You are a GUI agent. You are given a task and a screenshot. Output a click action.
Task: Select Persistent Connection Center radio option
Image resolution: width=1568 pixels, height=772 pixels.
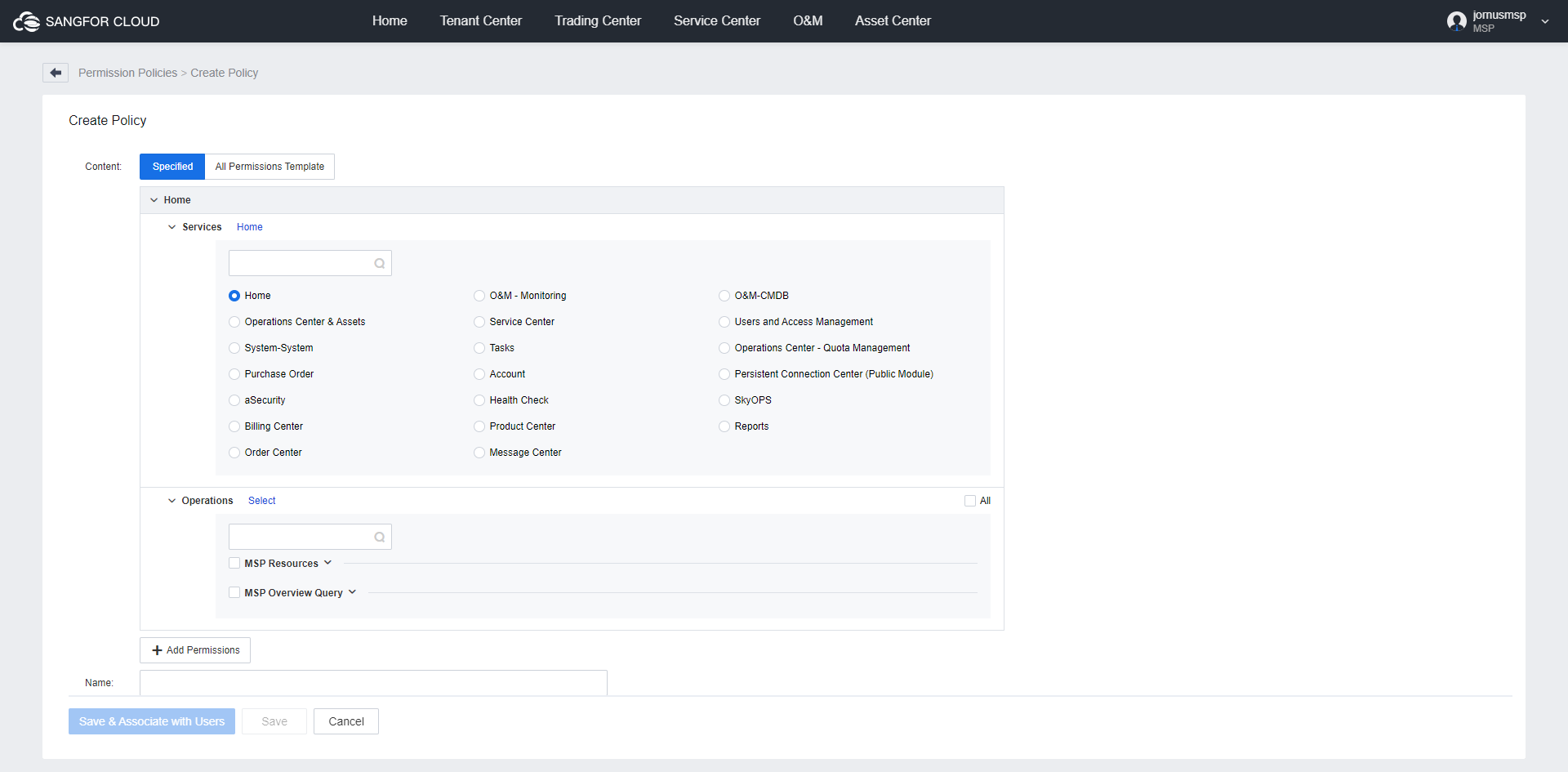pyautogui.click(x=724, y=374)
